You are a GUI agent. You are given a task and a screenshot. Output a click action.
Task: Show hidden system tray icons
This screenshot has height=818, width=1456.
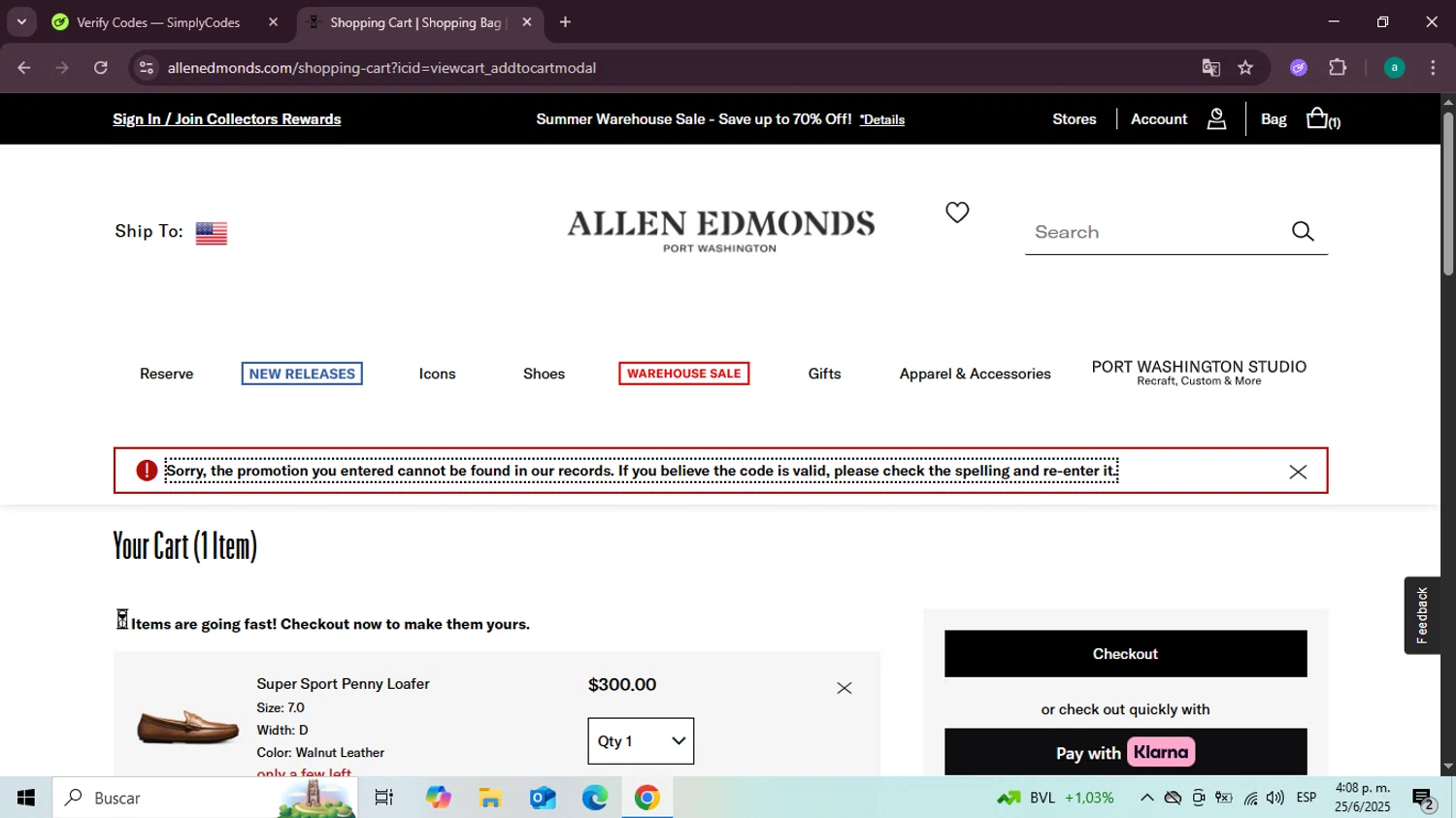1146,798
